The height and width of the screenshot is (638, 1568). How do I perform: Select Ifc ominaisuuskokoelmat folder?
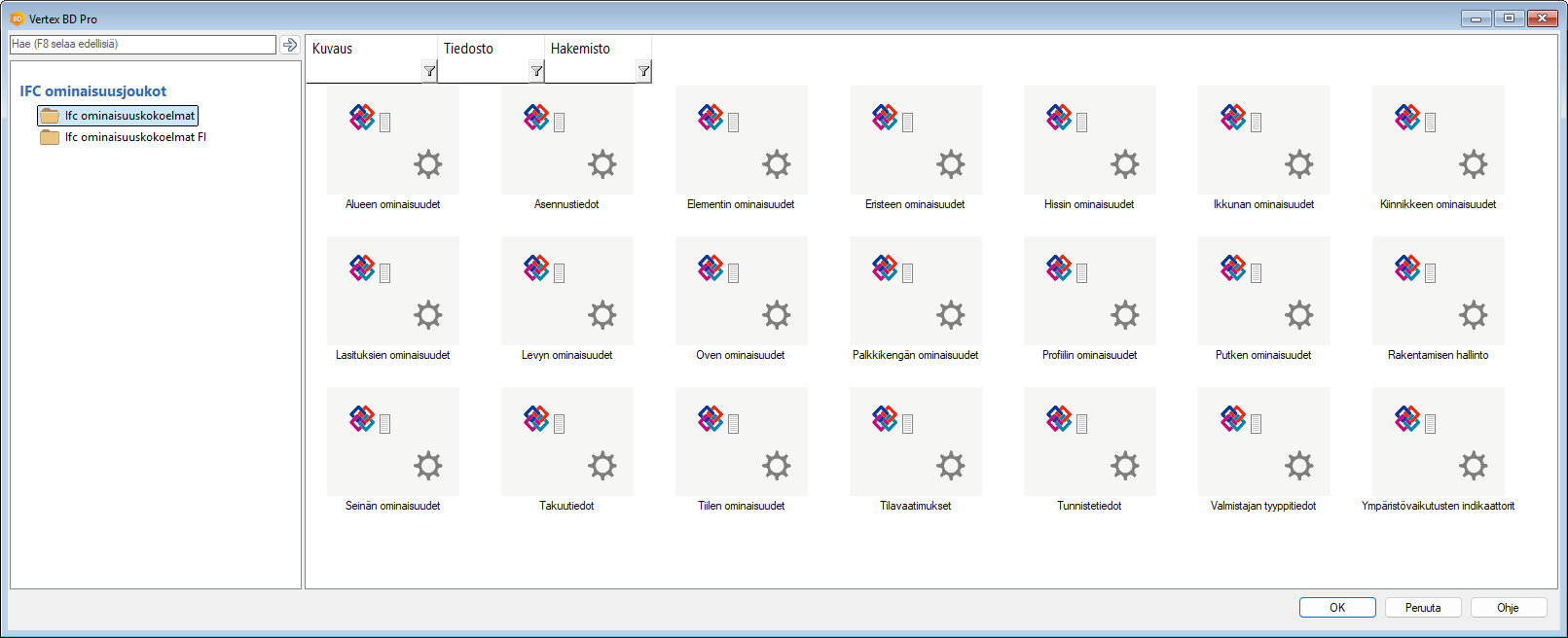click(118, 116)
